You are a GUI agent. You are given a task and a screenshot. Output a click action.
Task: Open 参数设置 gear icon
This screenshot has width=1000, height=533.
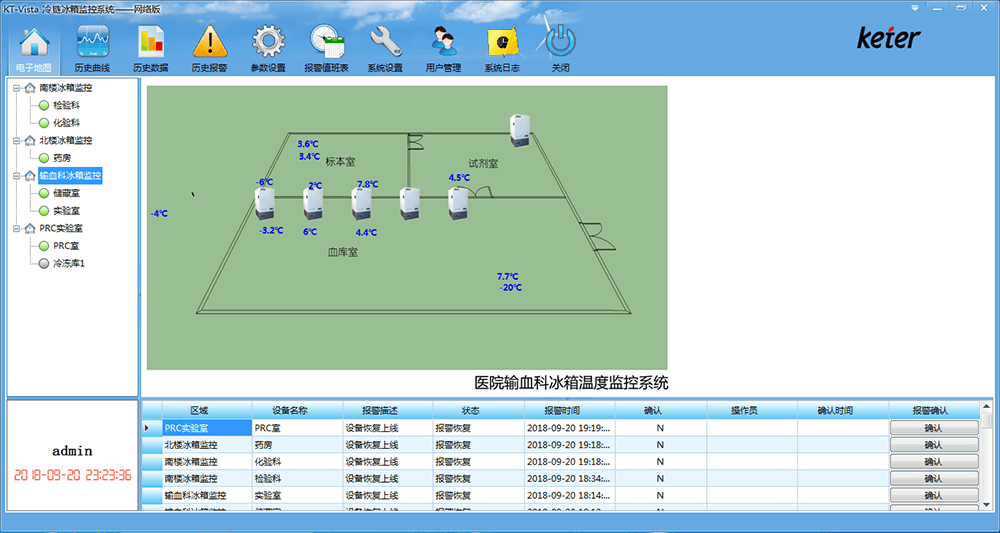pos(268,42)
